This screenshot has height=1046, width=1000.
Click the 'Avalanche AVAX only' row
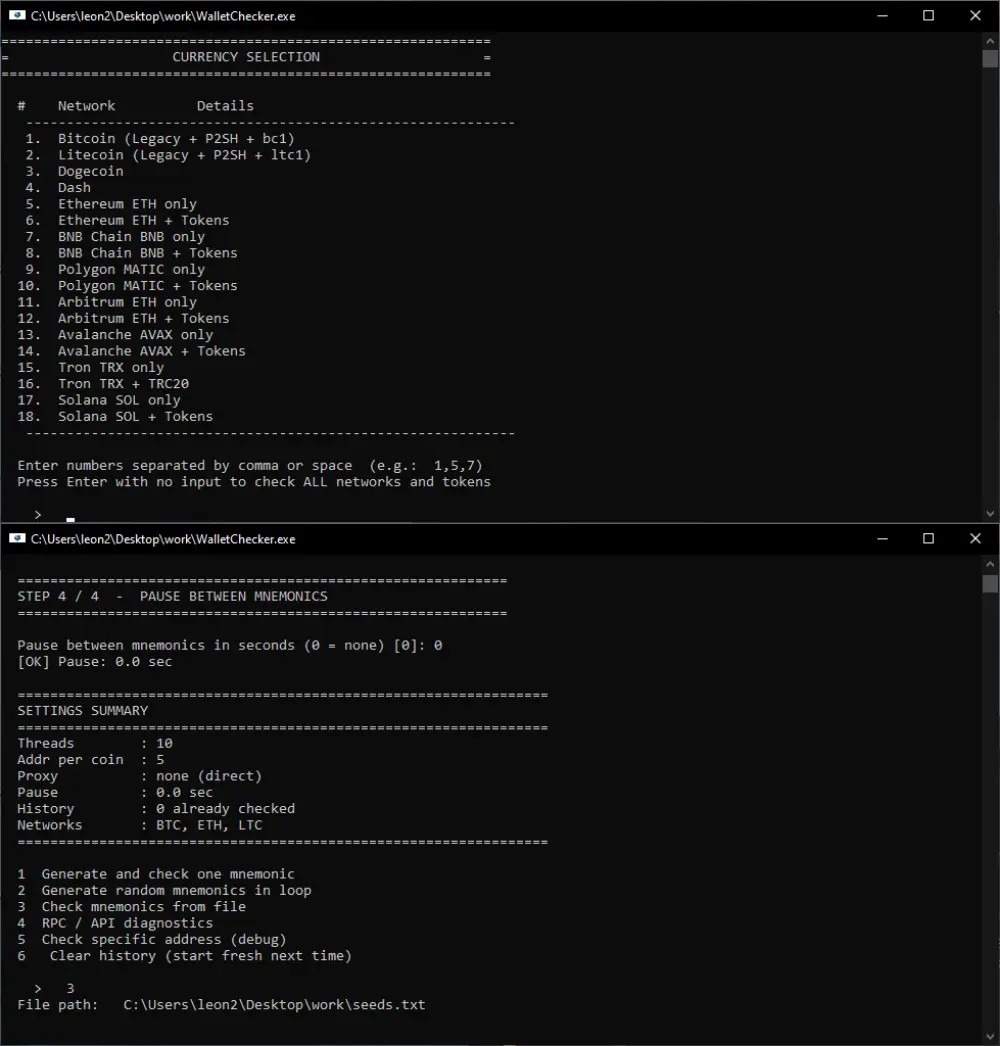[115, 335]
